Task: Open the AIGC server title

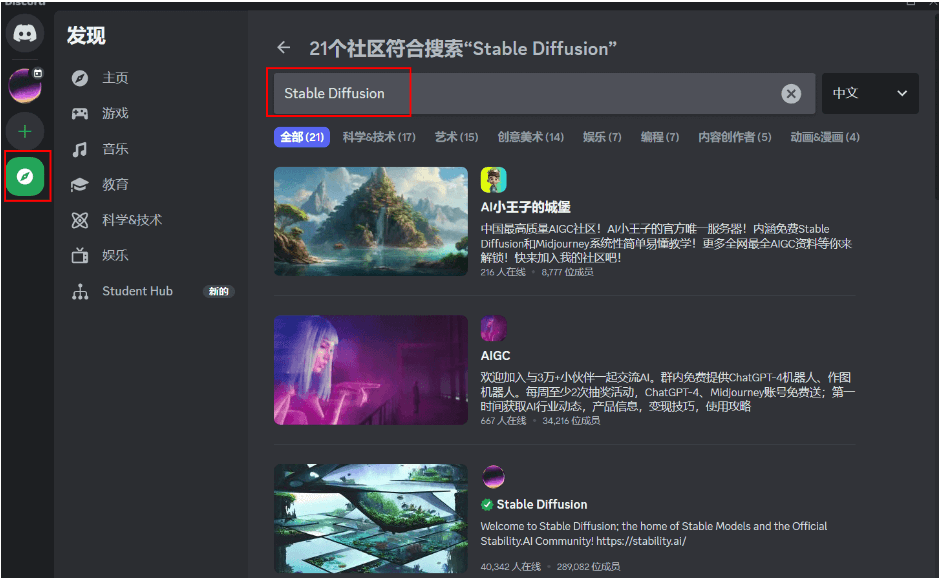Action: coord(495,356)
